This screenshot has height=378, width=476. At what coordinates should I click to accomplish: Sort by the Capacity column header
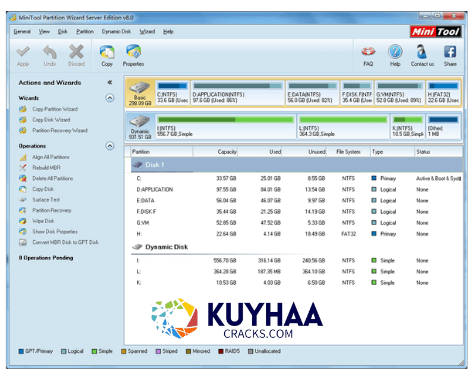coord(215,152)
